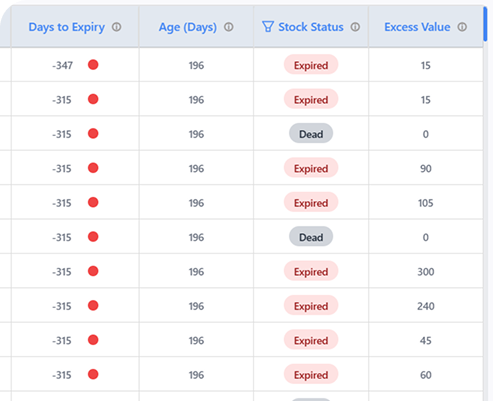Click the Expired badge in the excess 90 row
The height and width of the screenshot is (401, 493).
[311, 168]
